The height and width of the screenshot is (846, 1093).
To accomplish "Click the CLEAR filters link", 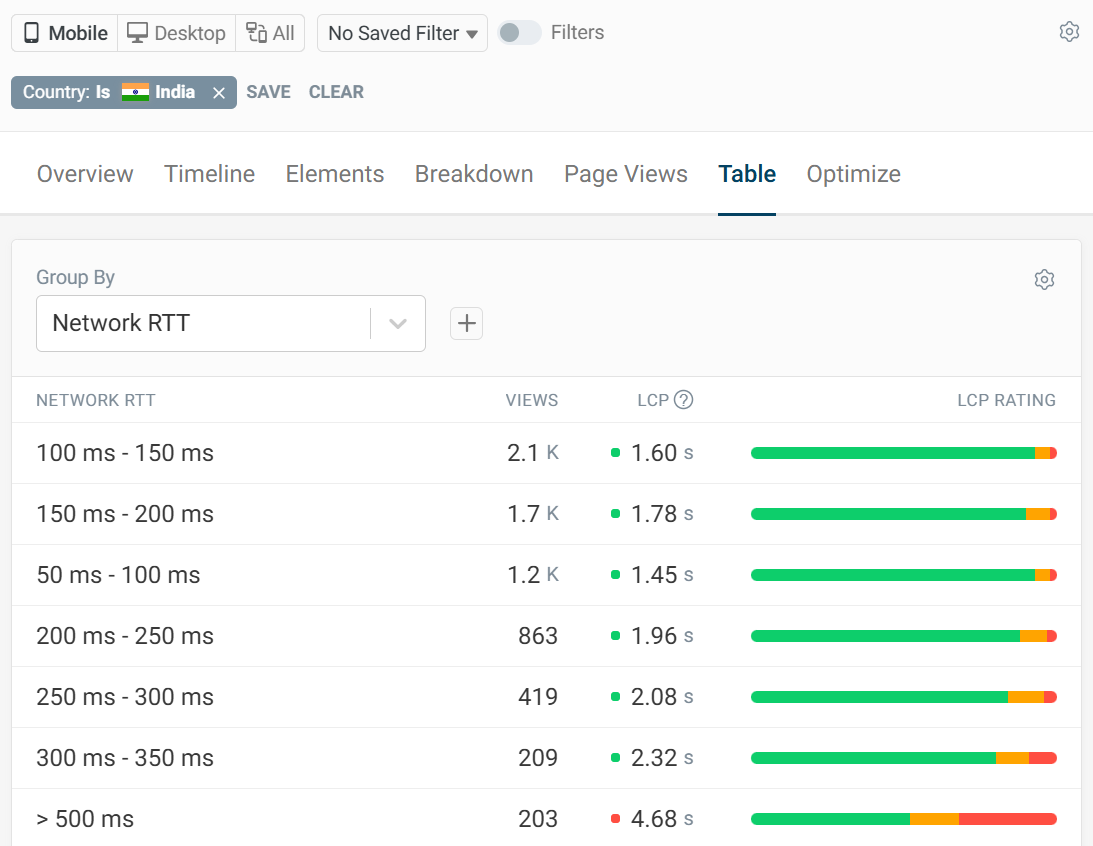I will click(x=336, y=92).
